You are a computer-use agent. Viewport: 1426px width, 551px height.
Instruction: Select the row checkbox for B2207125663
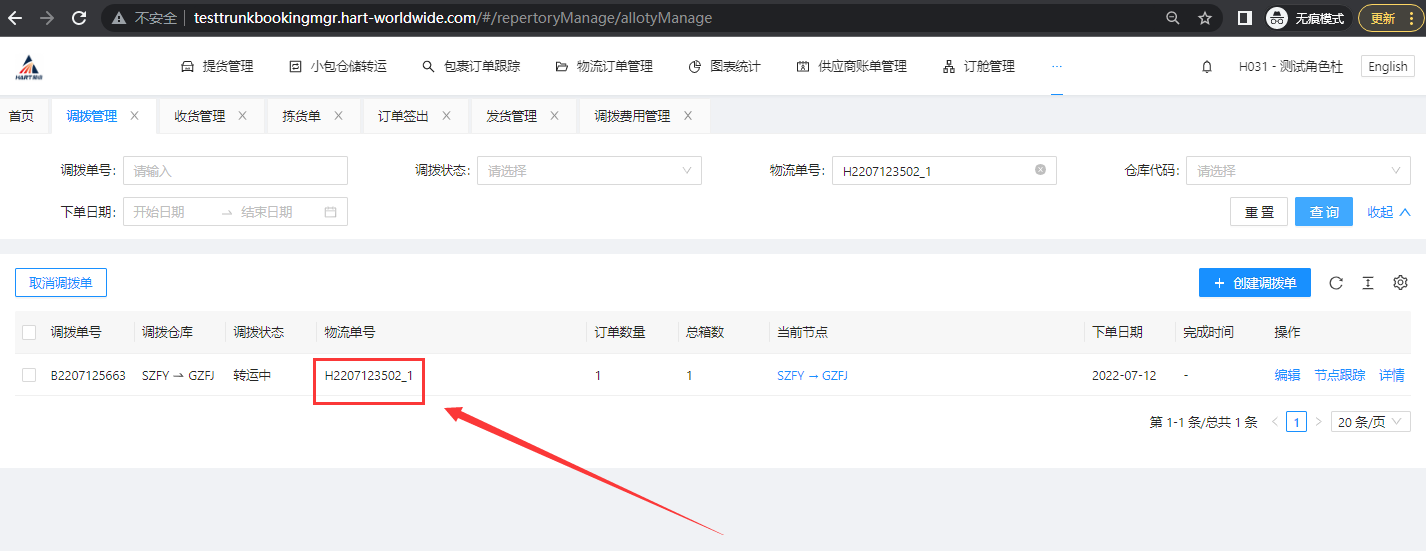pyautogui.click(x=29, y=375)
